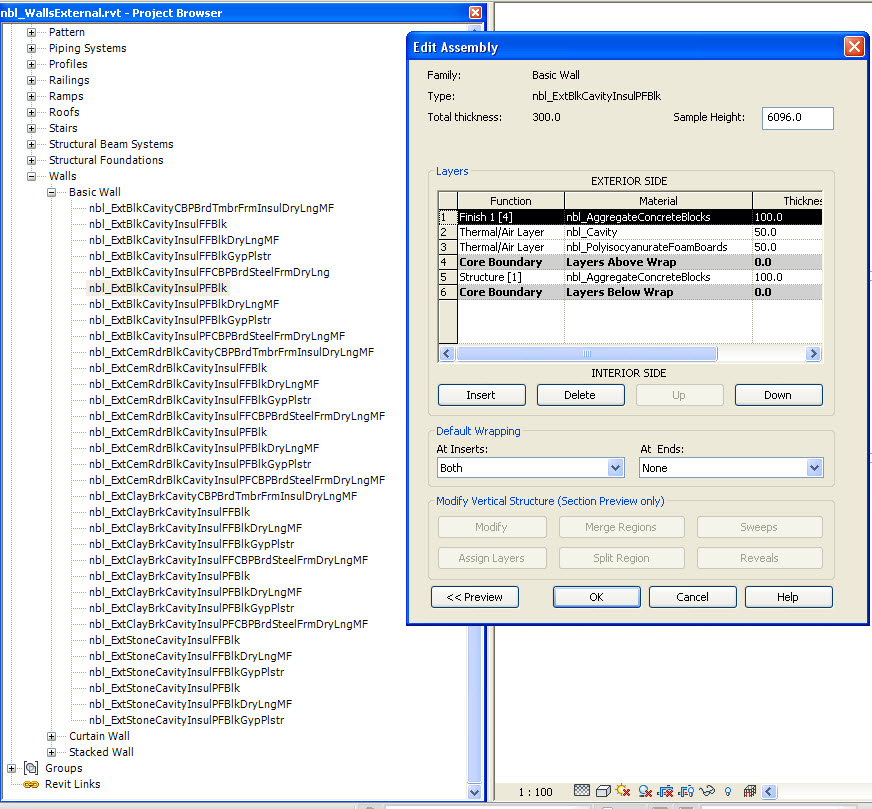Click Show Crop Region icon with lightbulb

tap(686, 791)
